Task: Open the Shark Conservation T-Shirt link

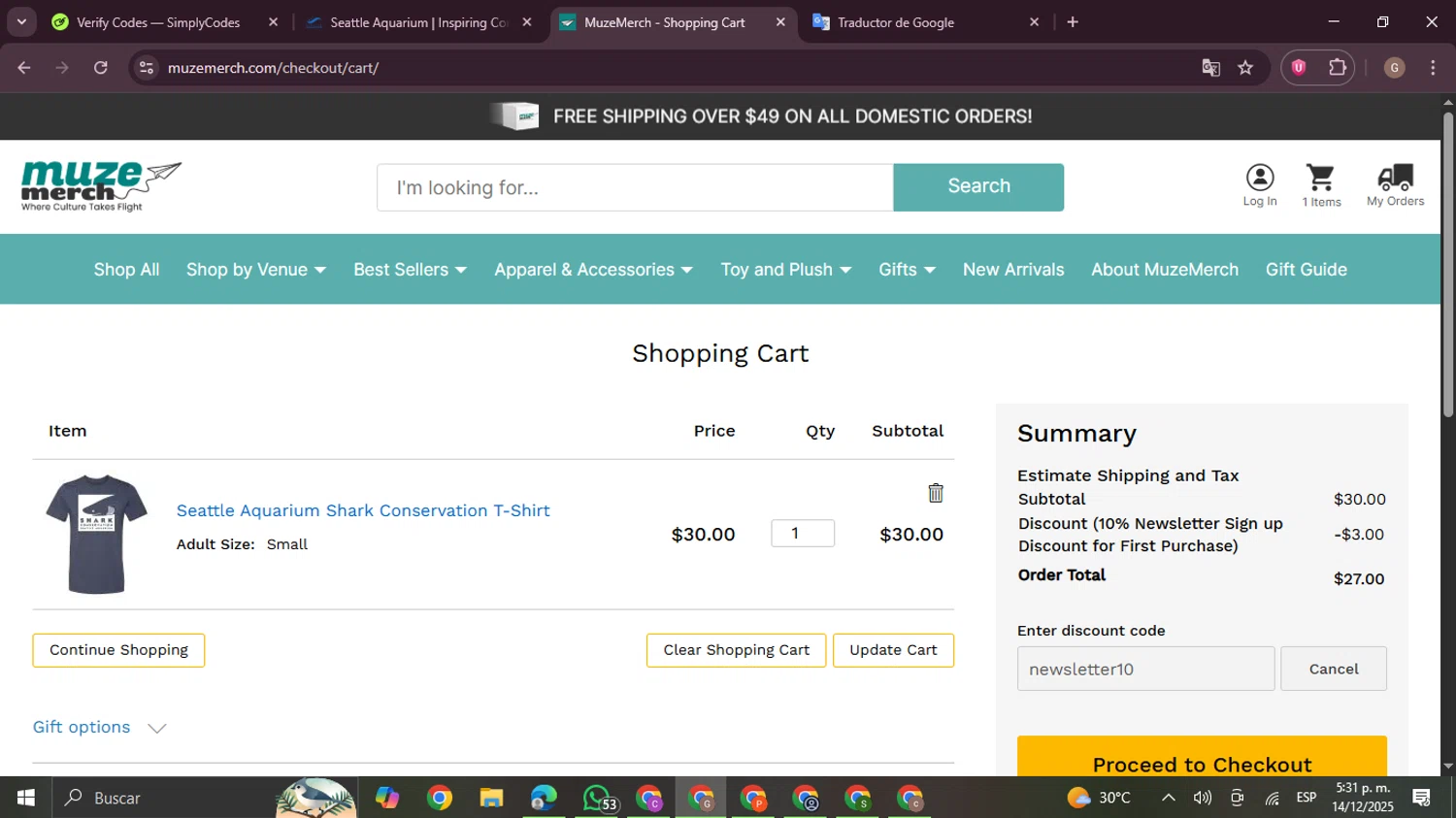Action: click(363, 510)
